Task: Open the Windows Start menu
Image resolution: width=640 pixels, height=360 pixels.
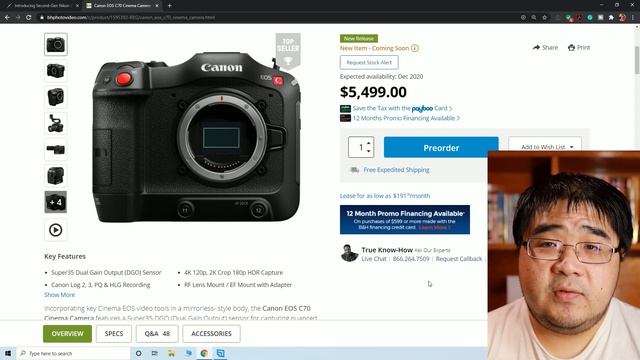Action: (x=8, y=353)
